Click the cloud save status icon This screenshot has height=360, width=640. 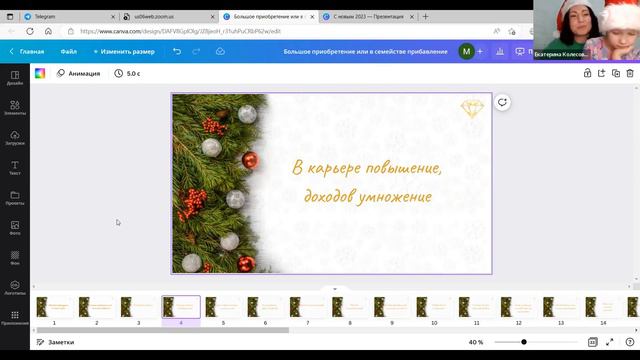[220, 51]
